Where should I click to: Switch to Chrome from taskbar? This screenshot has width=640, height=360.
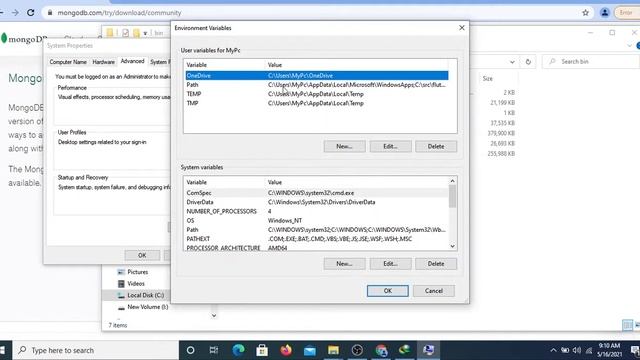coord(381,350)
